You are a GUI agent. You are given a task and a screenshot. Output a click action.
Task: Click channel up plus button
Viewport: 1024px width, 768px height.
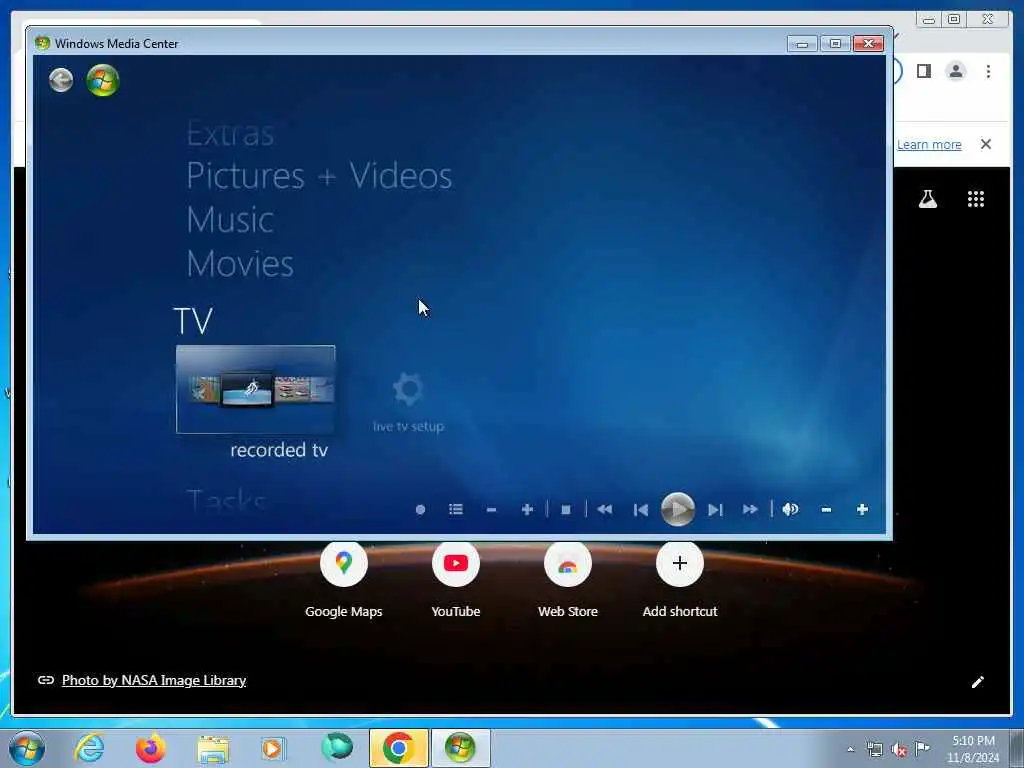point(528,509)
